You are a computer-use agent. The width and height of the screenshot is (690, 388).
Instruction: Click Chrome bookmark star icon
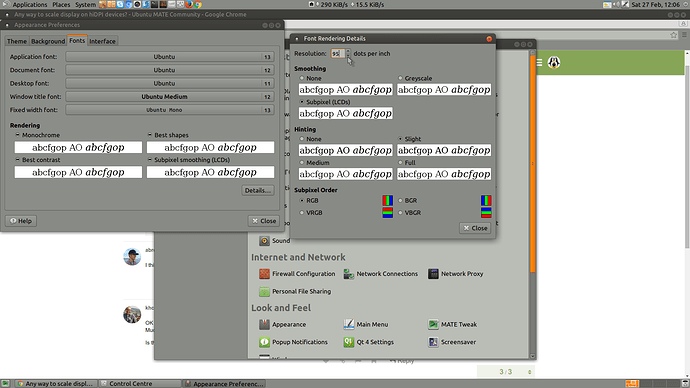673,35
